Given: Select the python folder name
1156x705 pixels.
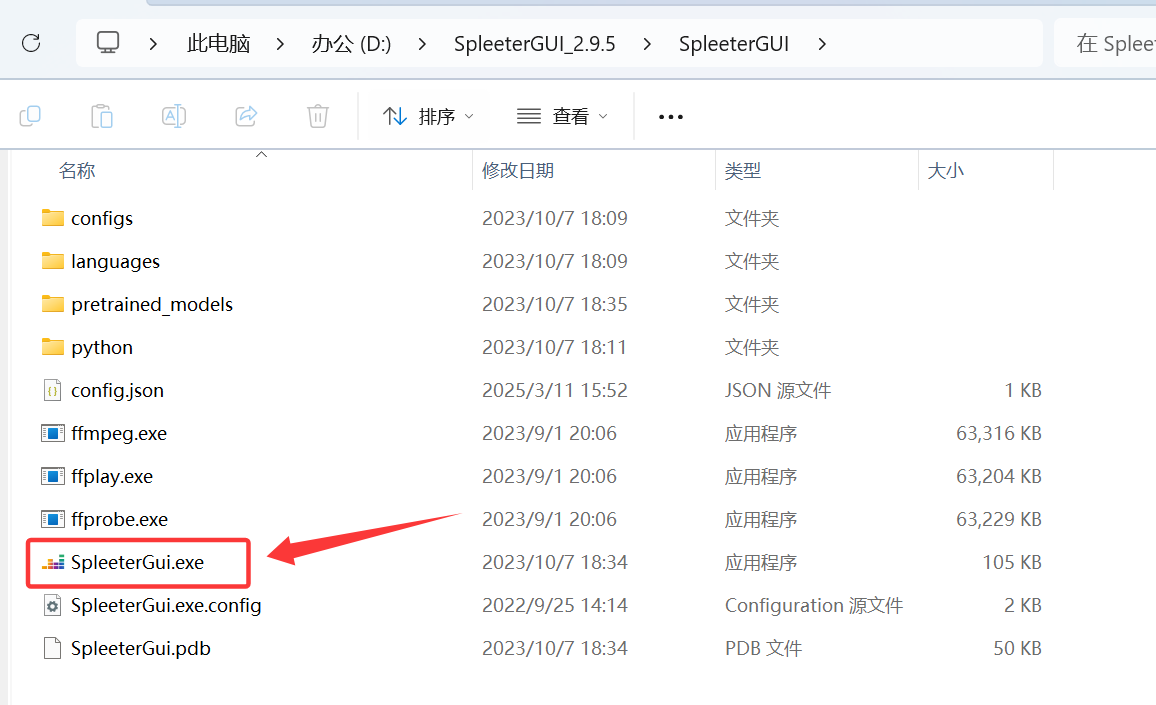Looking at the screenshot, I should tap(102, 347).
